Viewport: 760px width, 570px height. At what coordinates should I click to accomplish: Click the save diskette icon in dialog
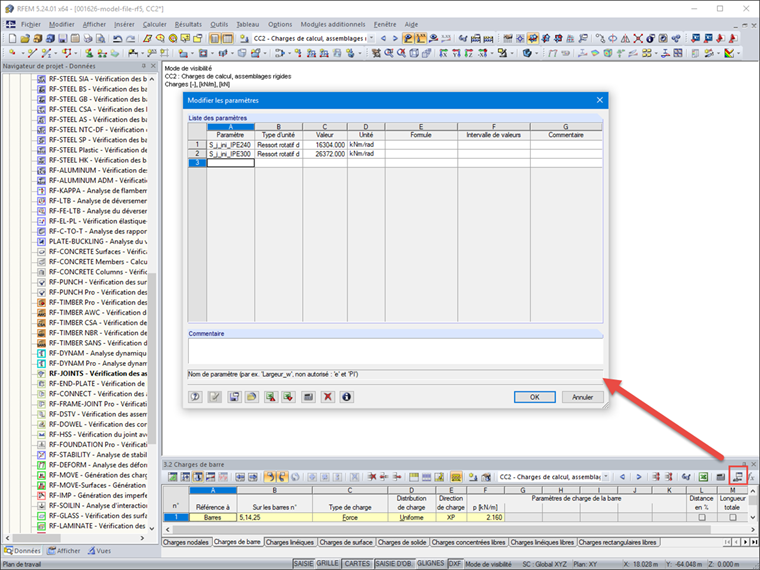point(235,396)
